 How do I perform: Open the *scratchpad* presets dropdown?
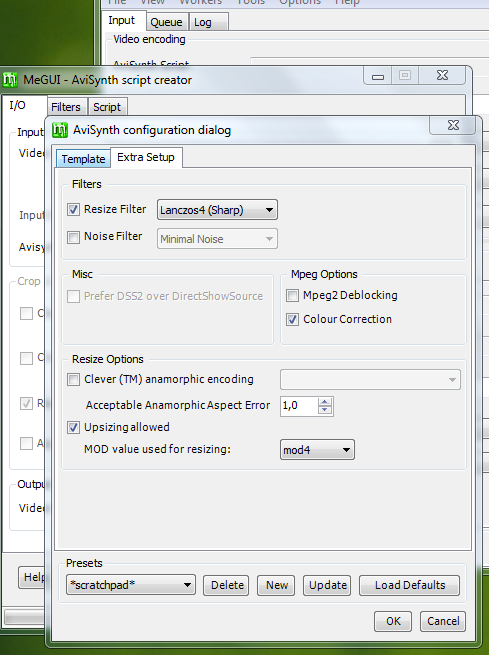click(x=131, y=585)
